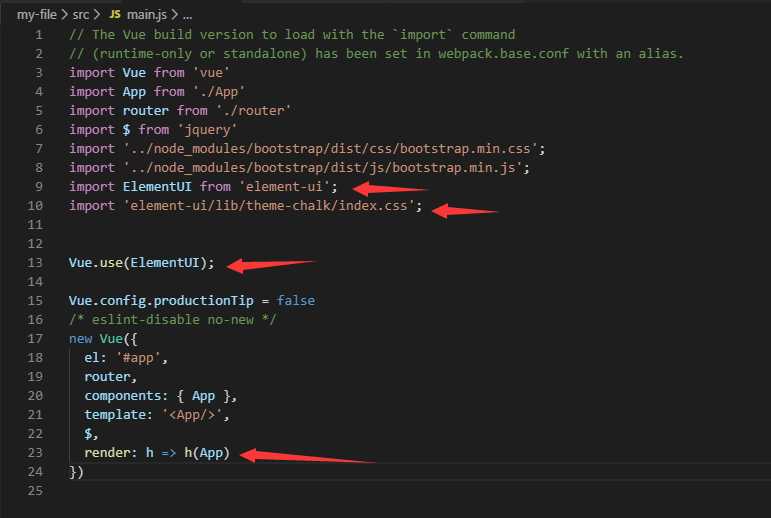The height and width of the screenshot is (518, 771).
Task: Click 'new Vue({' on line 17
Action: [x=103, y=338]
